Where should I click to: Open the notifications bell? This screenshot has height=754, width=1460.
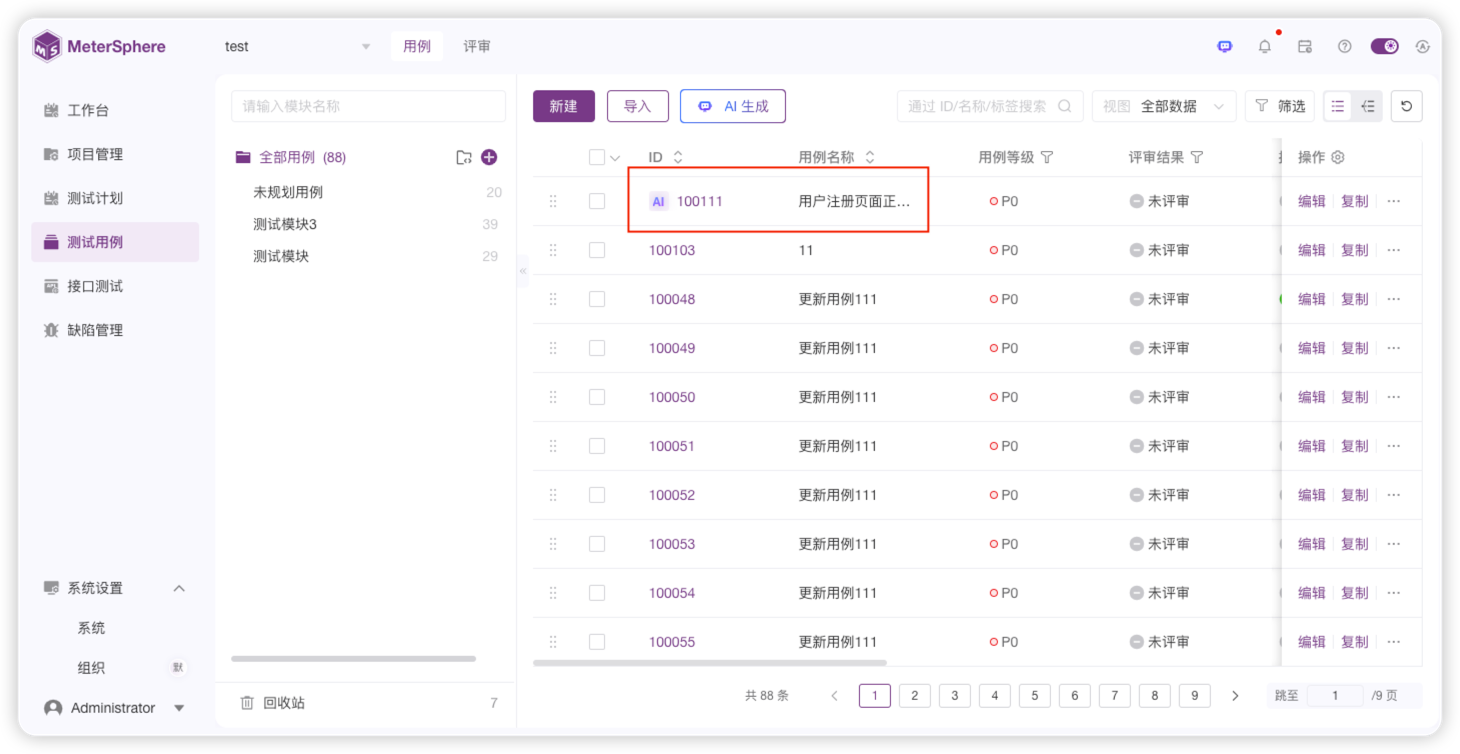coord(1265,46)
